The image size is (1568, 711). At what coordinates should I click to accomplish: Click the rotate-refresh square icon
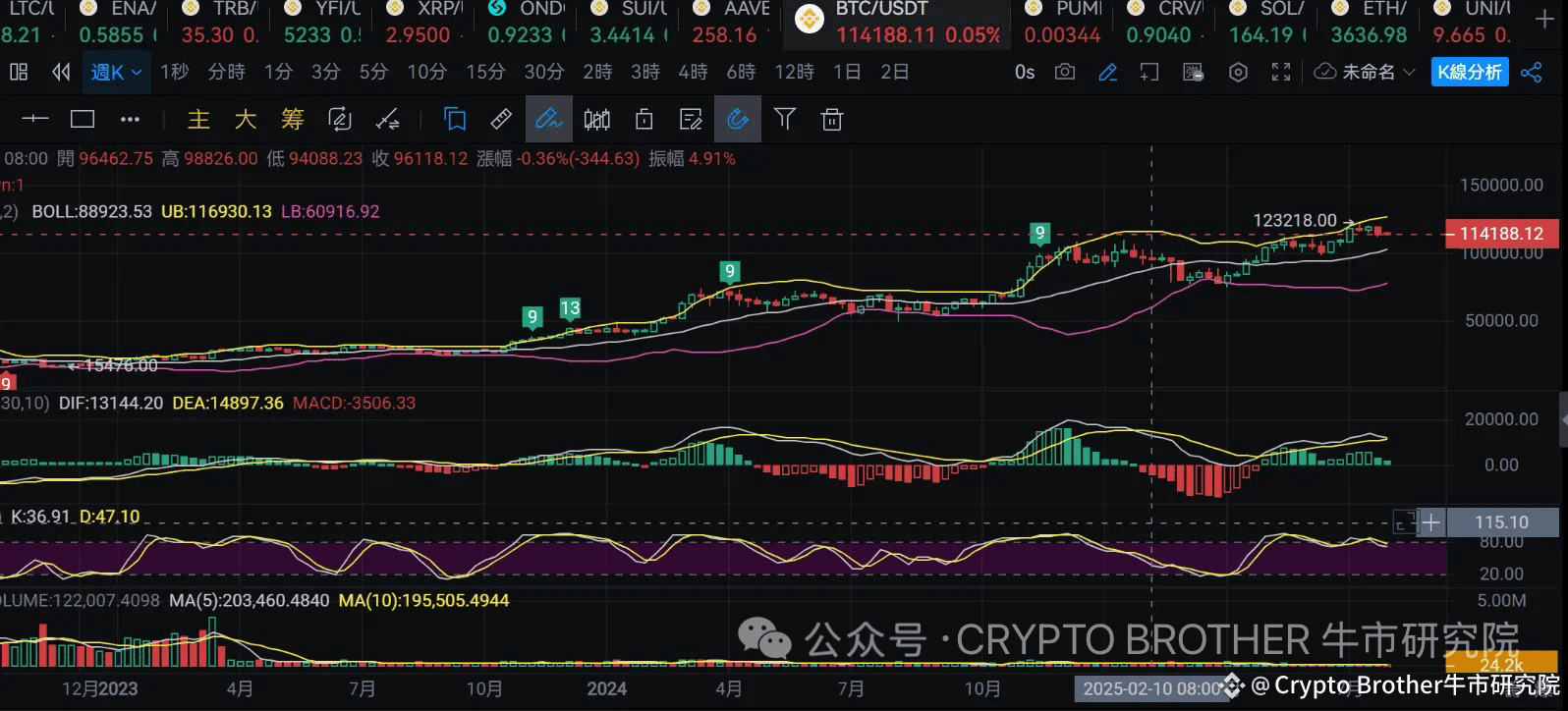340,119
